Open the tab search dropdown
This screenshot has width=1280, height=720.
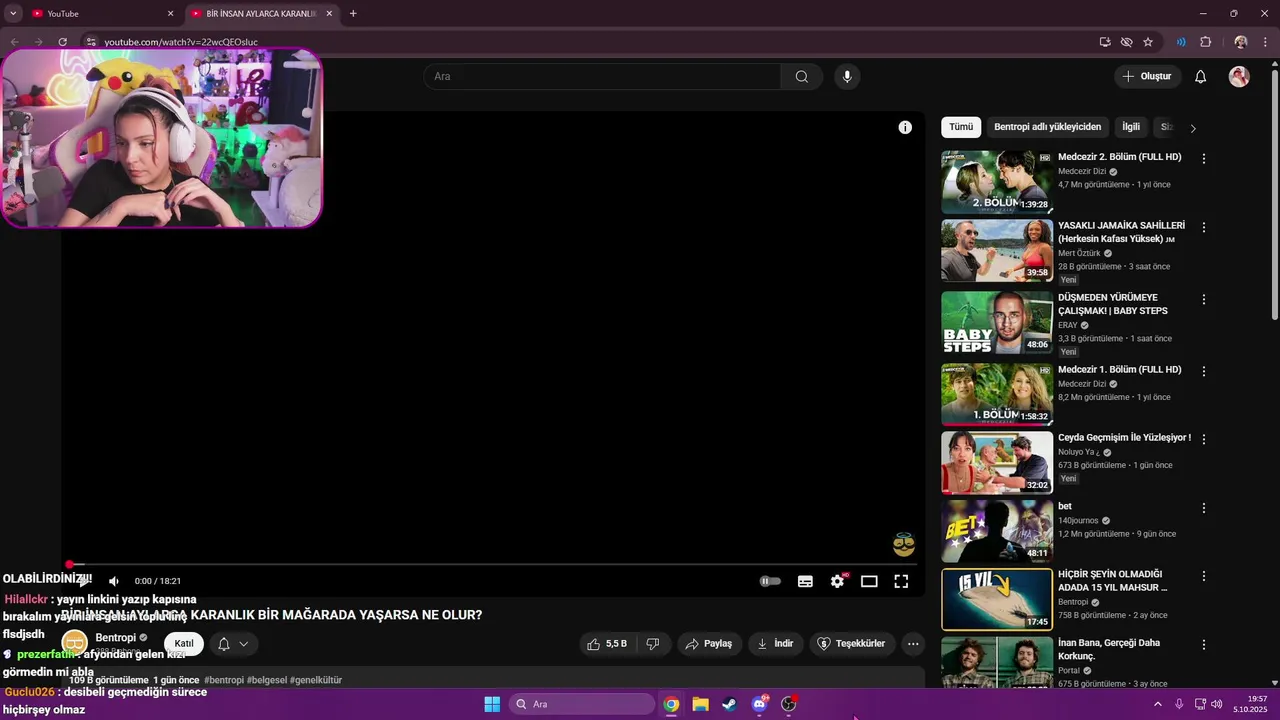coord(13,14)
